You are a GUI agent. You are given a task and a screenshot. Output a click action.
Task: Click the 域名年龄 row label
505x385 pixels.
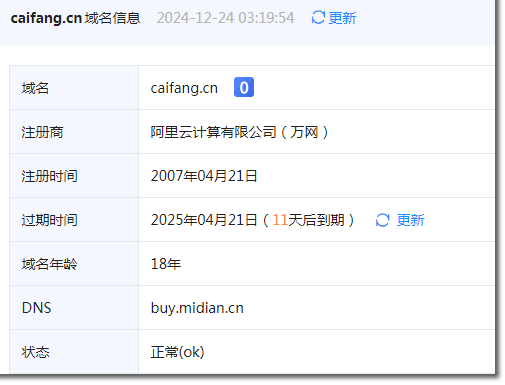click(49, 264)
